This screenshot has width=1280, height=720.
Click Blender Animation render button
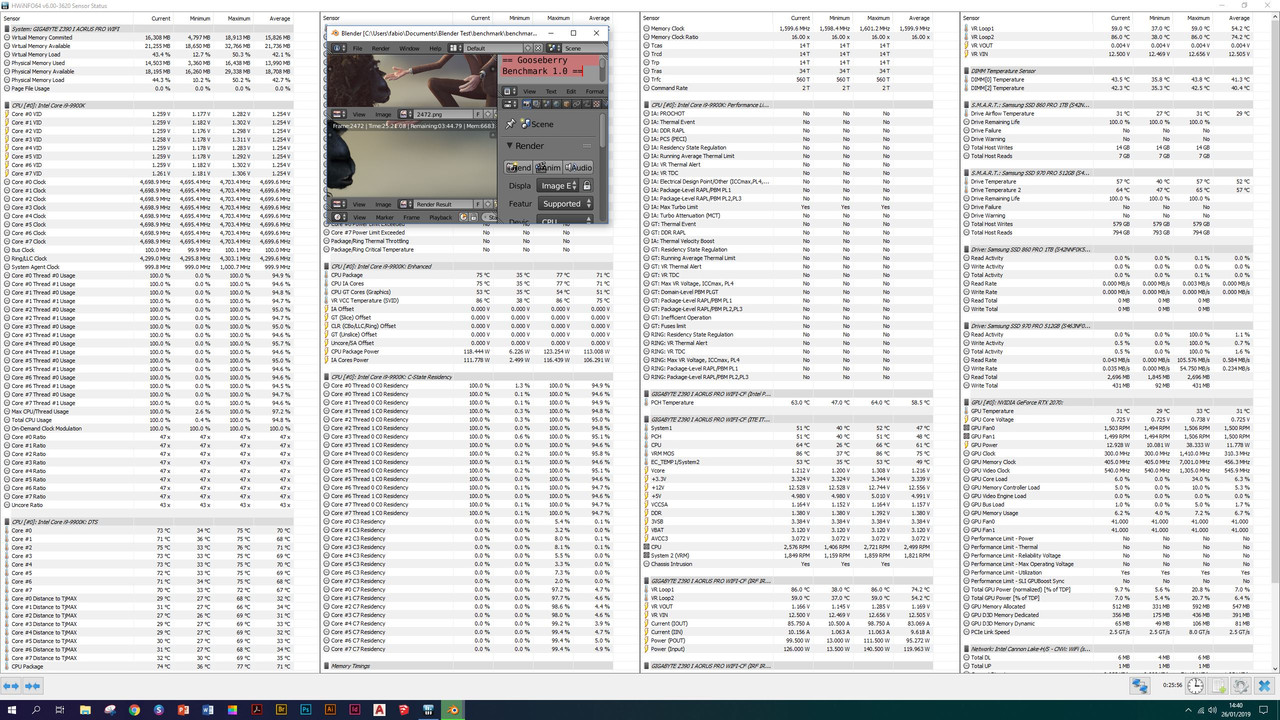coord(547,167)
